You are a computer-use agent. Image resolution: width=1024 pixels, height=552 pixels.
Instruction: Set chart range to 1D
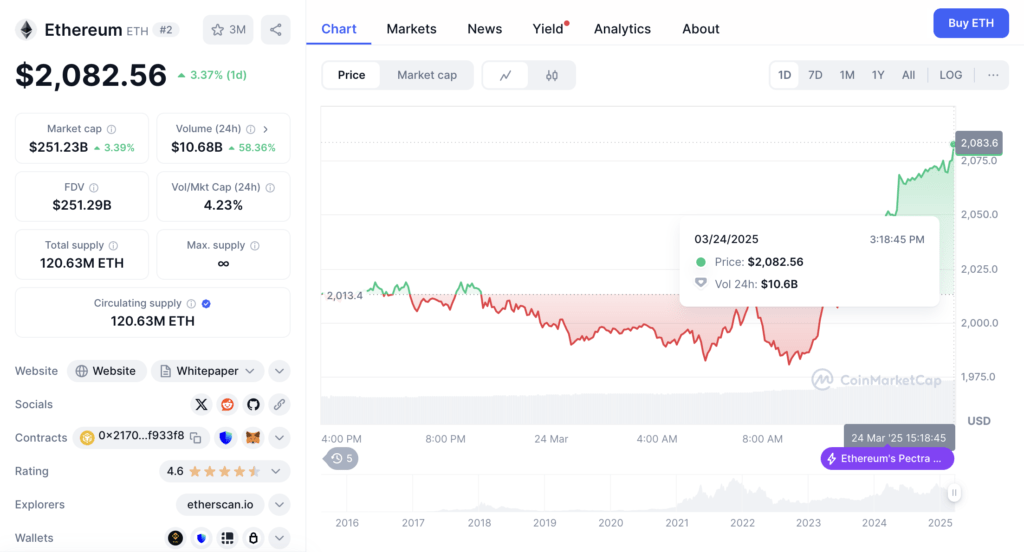(x=784, y=75)
